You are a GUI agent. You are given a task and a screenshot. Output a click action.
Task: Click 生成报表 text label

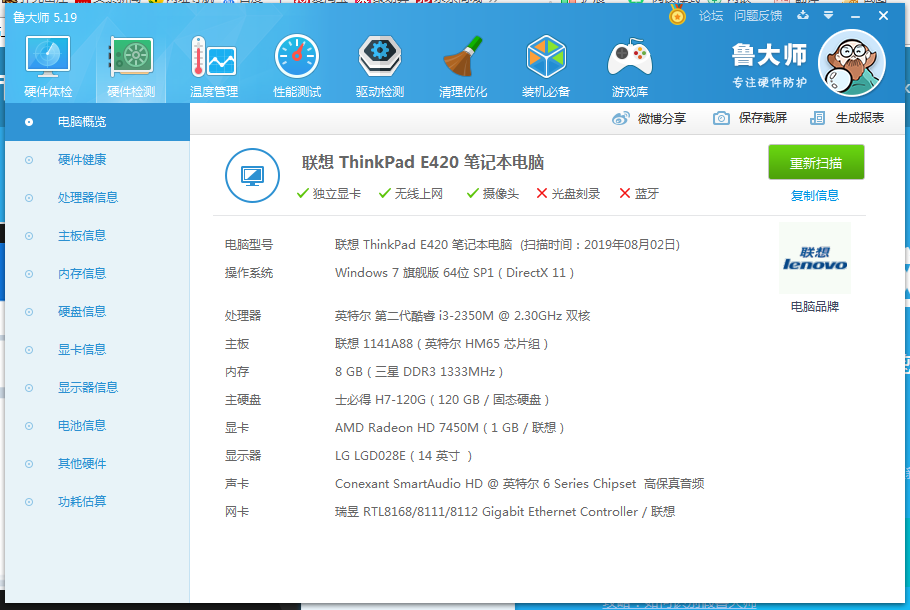(x=860, y=118)
